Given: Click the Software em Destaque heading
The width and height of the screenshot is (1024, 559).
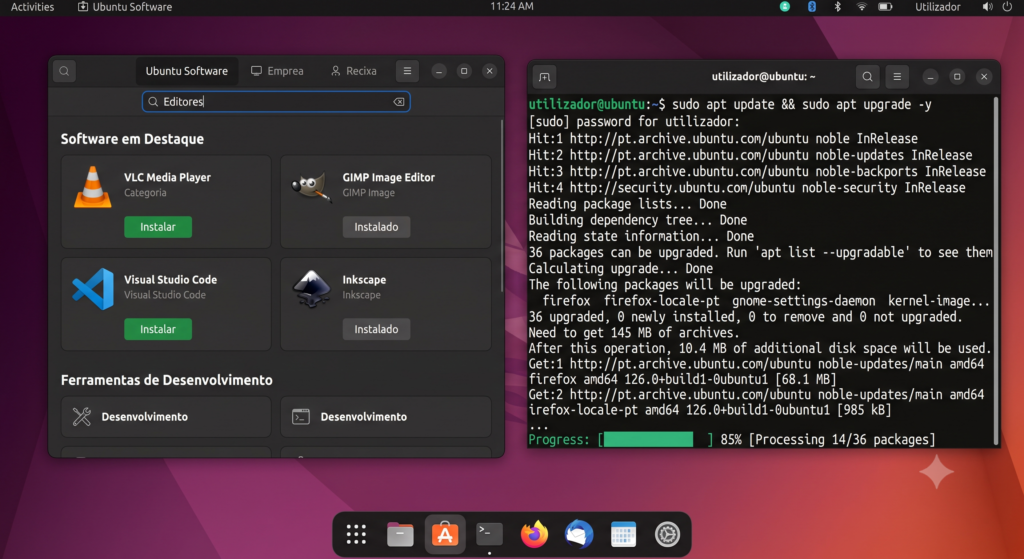Looking at the screenshot, I should (x=132, y=139).
